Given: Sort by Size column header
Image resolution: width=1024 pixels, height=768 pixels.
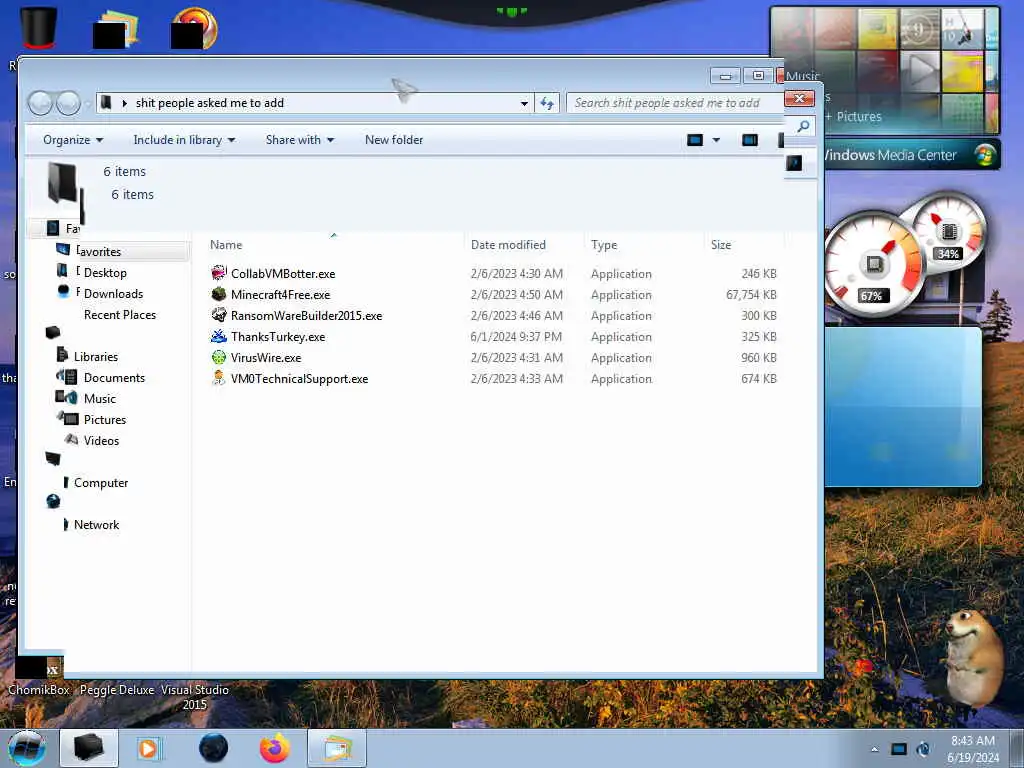Looking at the screenshot, I should tap(721, 245).
